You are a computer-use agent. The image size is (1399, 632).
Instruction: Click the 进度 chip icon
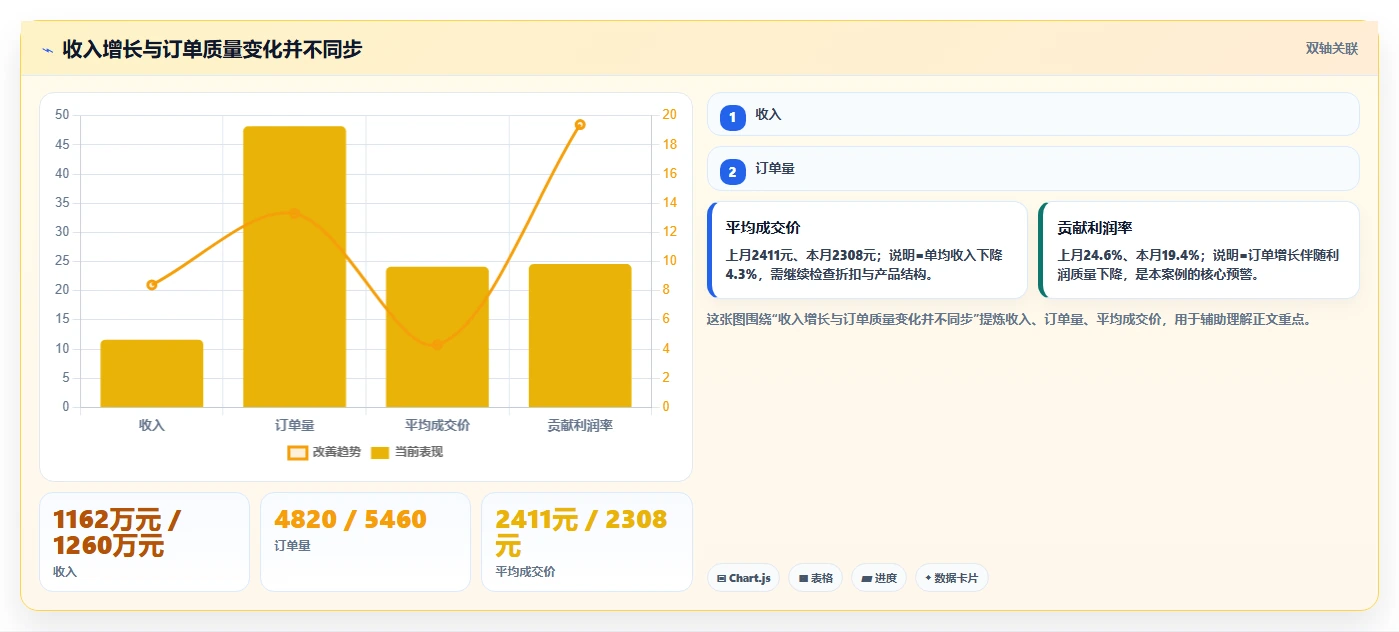click(x=867, y=579)
